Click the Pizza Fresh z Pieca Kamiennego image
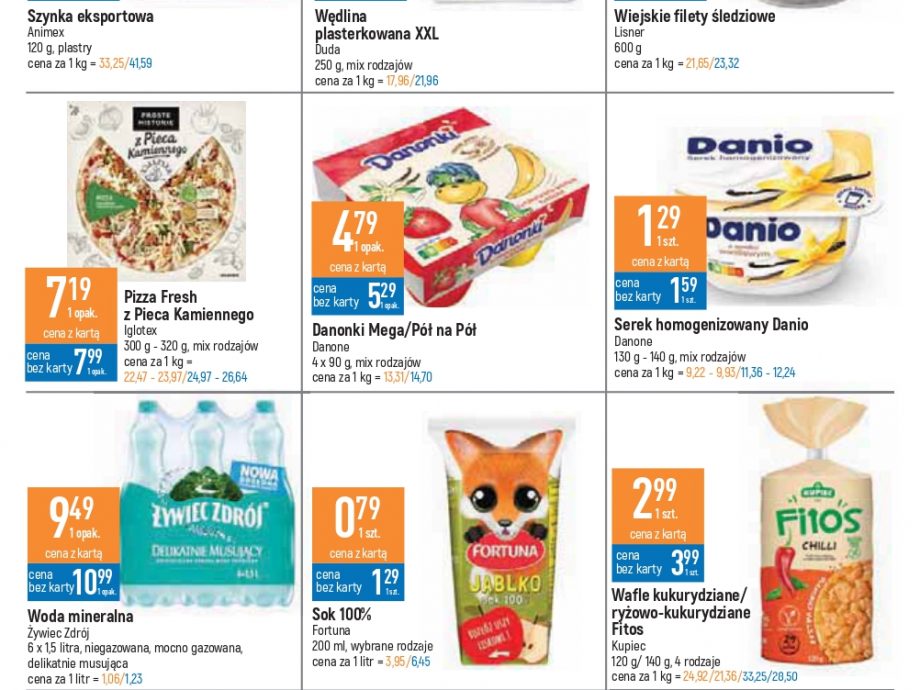 tap(156, 191)
